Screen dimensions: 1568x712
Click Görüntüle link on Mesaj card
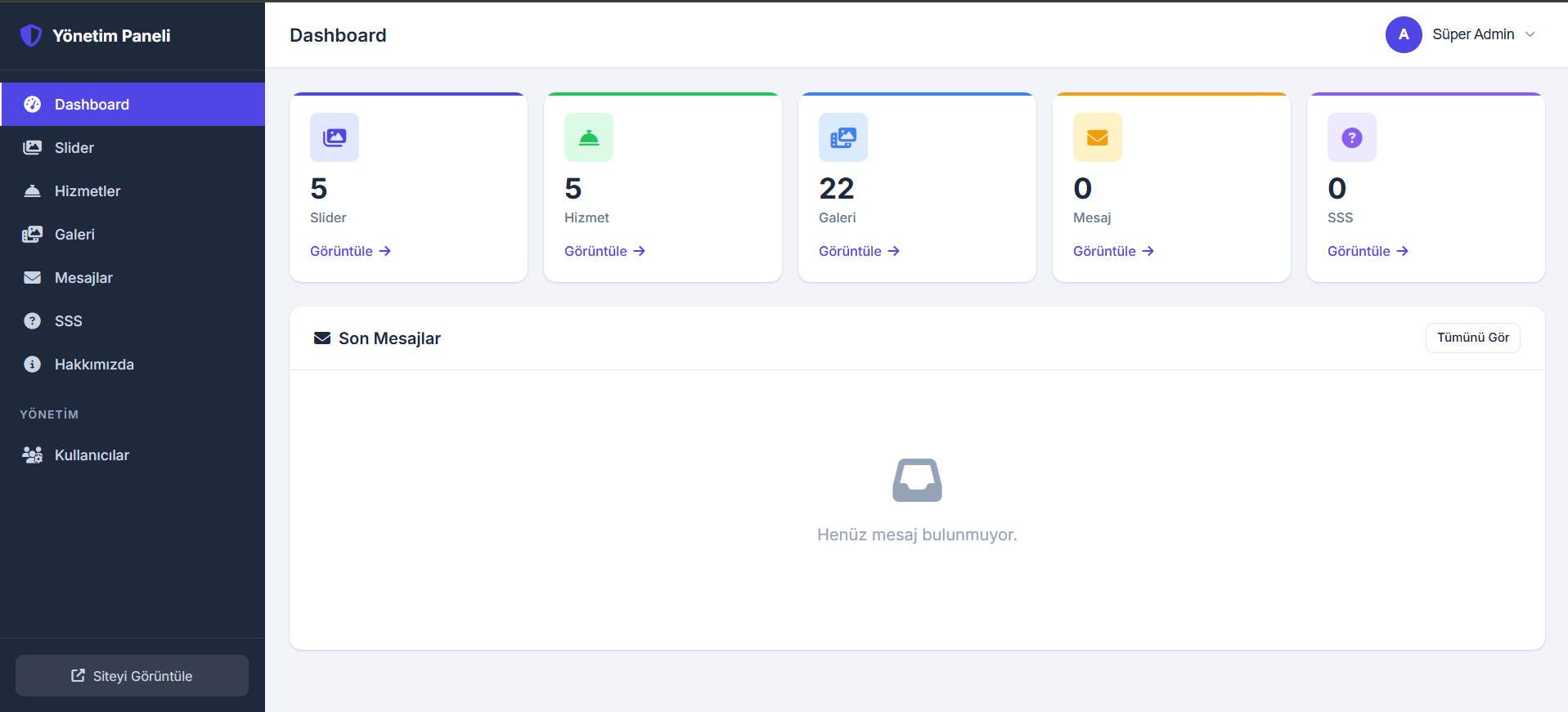(1113, 251)
